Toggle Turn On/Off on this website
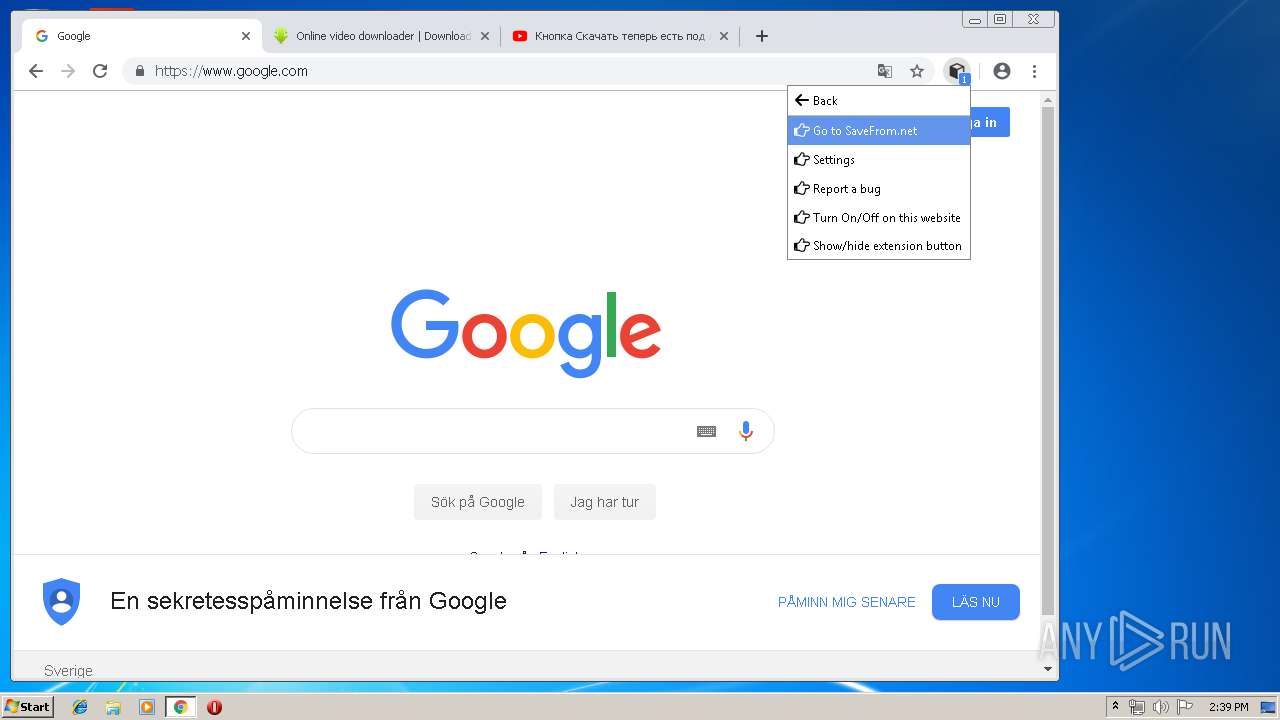1280x720 pixels. 879,217
